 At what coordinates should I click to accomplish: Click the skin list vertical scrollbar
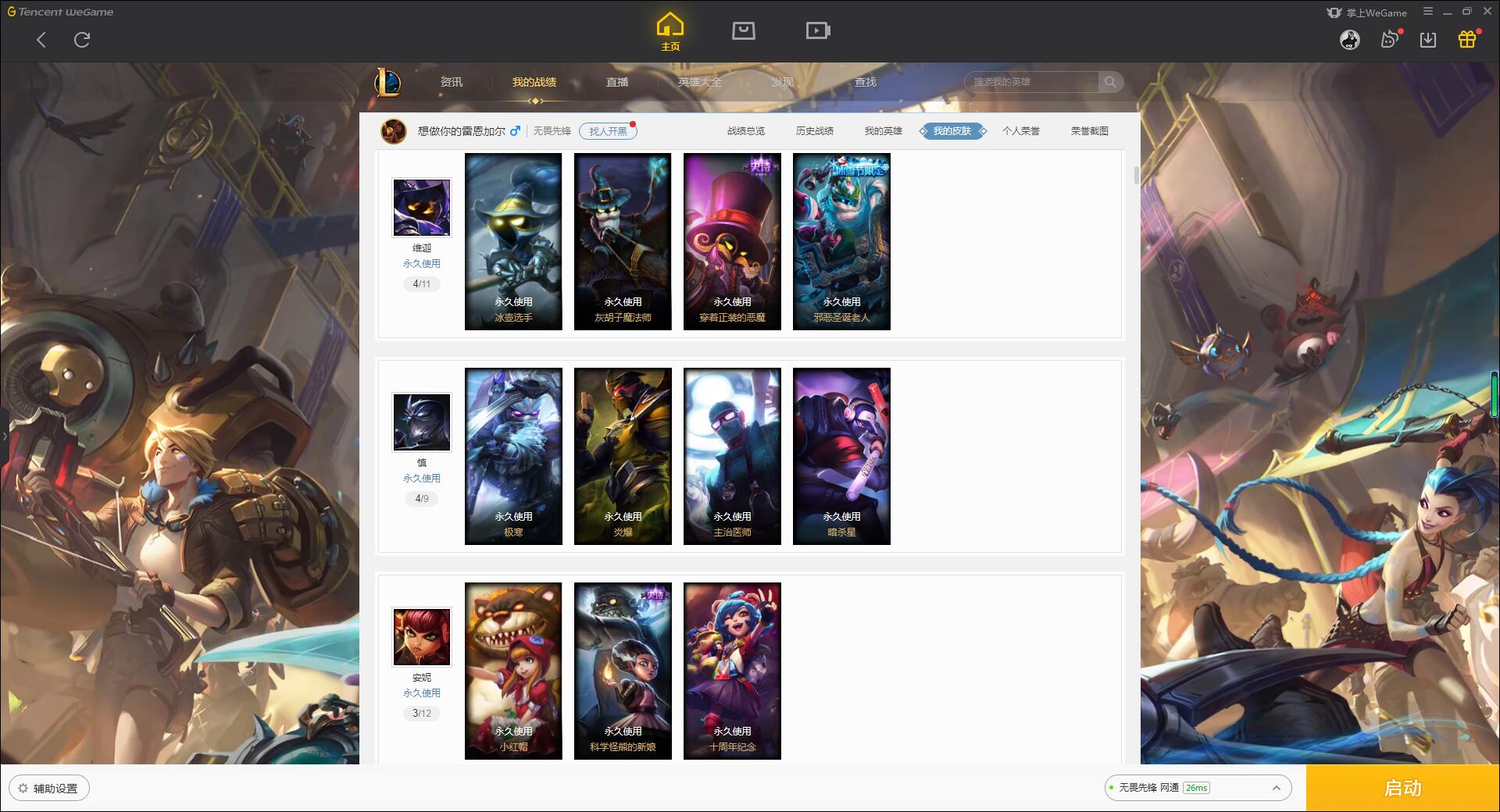click(1137, 175)
